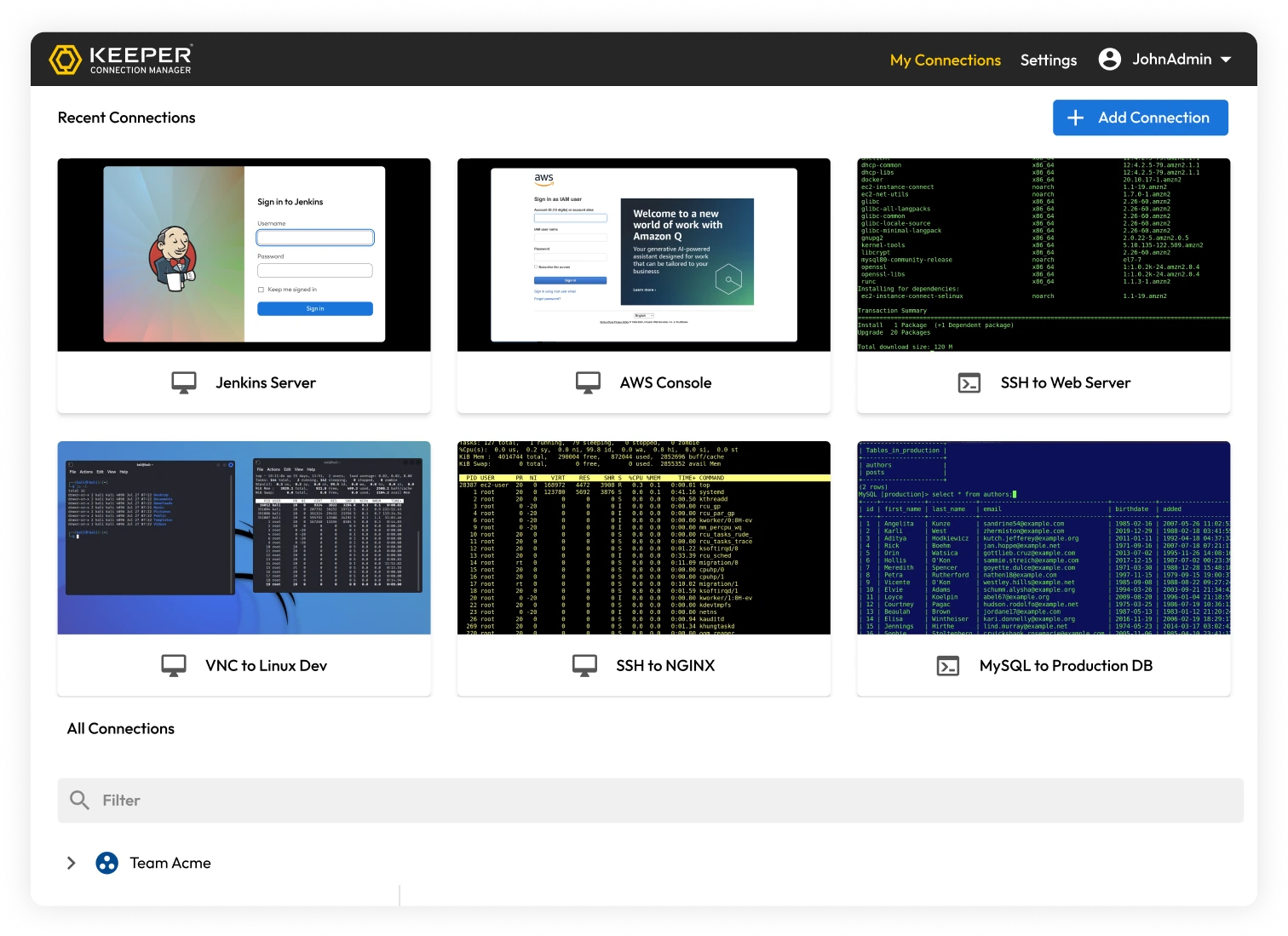Click the JohnAdmin user avatar icon
The height and width of the screenshot is (936, 1288).
tap(1109, 59)
